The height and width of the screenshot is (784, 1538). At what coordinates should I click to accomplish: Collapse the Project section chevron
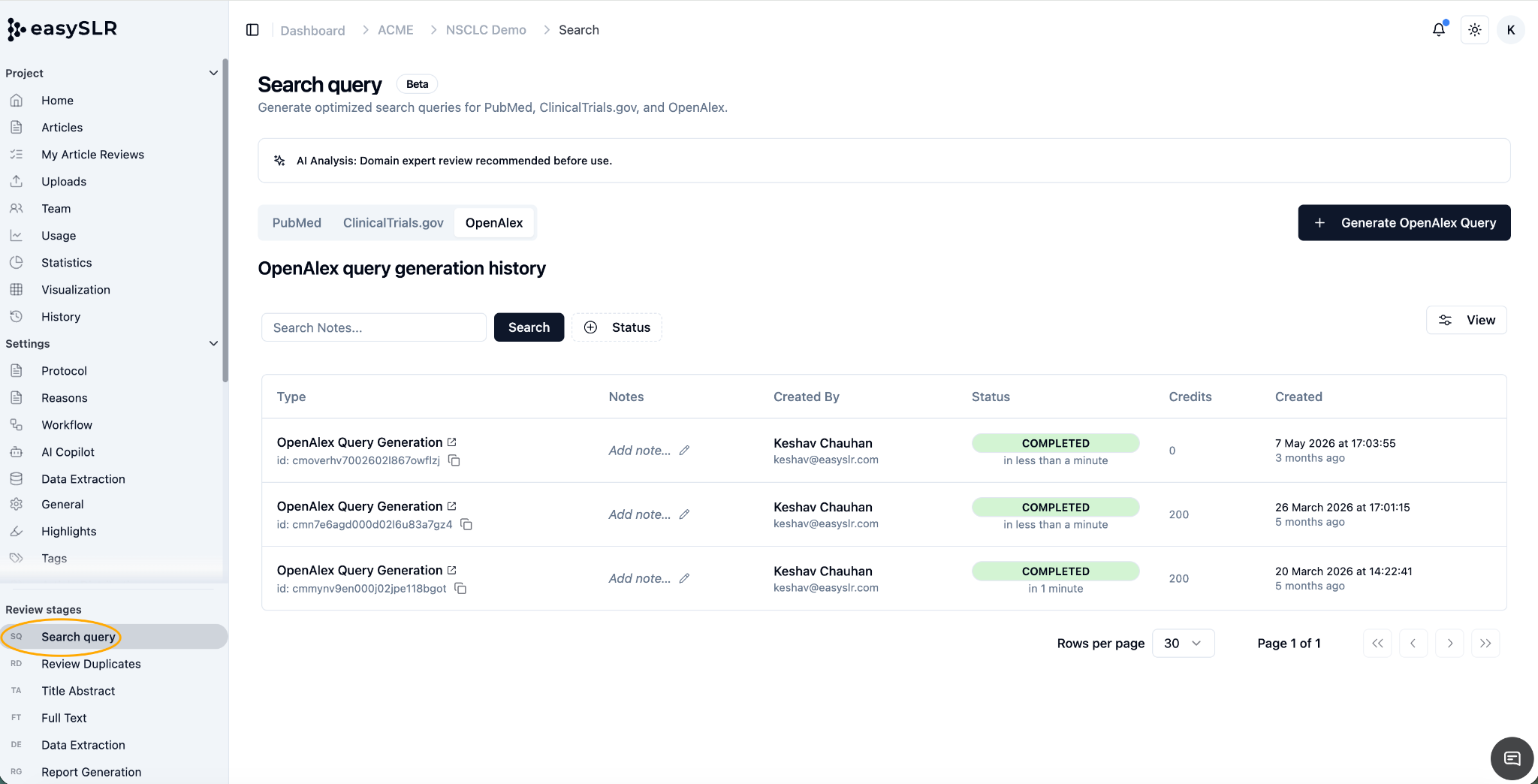pyautogui.click(x=213, y=73)
